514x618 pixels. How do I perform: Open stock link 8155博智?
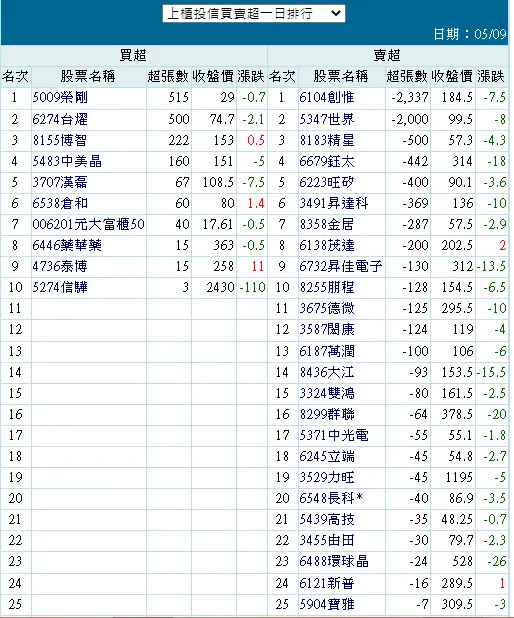pyautogui.click(x=60, y=140)
